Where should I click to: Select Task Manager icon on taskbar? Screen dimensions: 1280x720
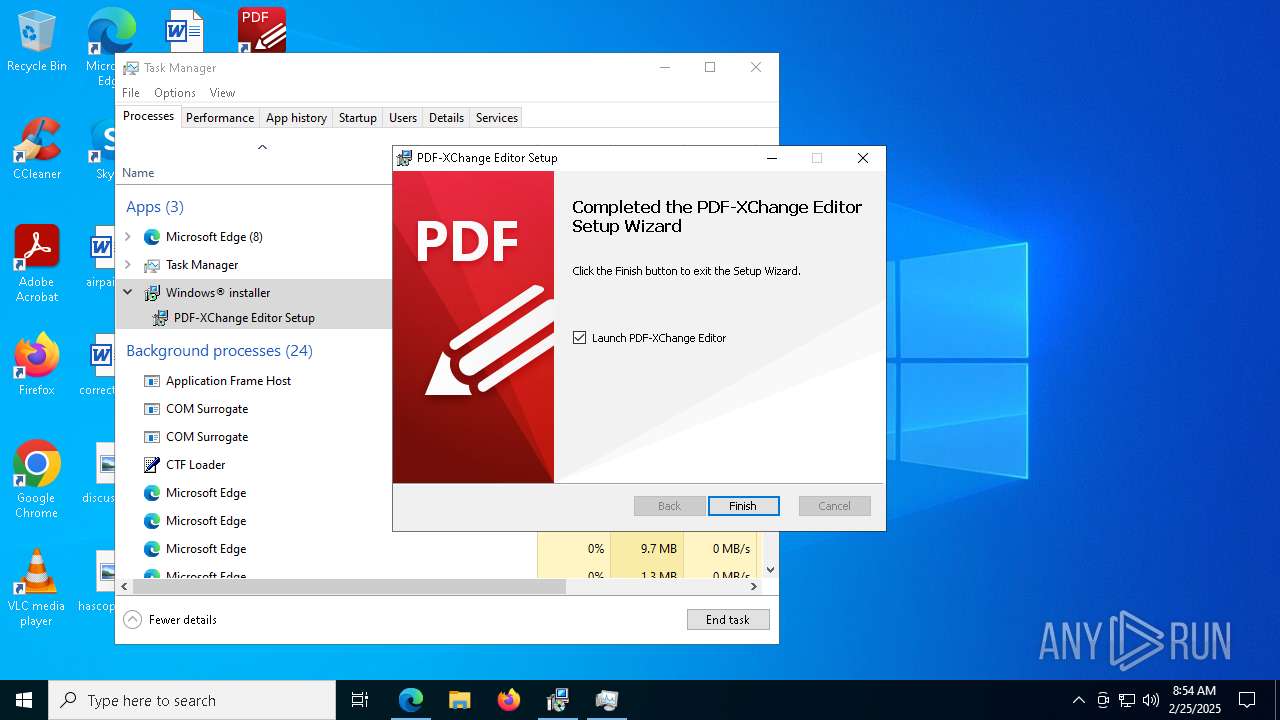(x=606, y=700)
